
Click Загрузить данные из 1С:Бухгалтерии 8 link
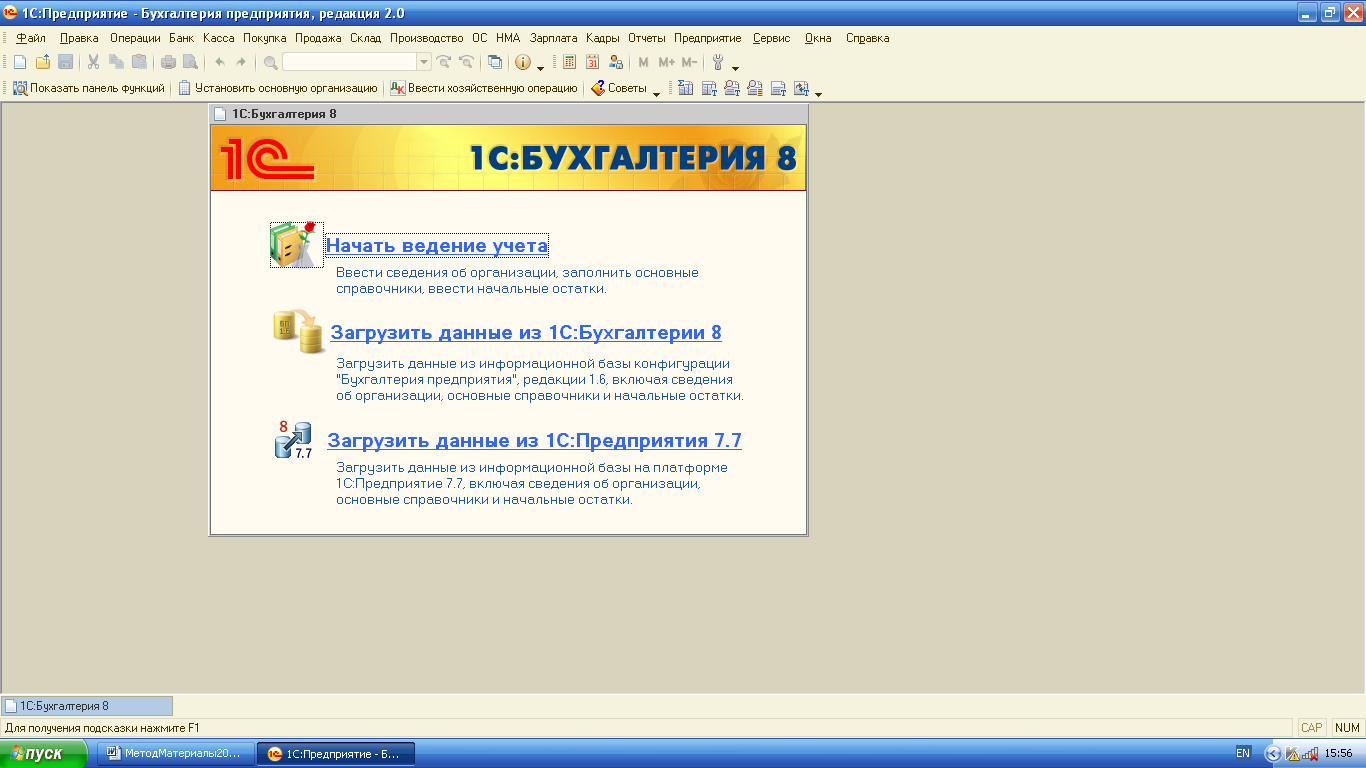[x=526, y=333]
